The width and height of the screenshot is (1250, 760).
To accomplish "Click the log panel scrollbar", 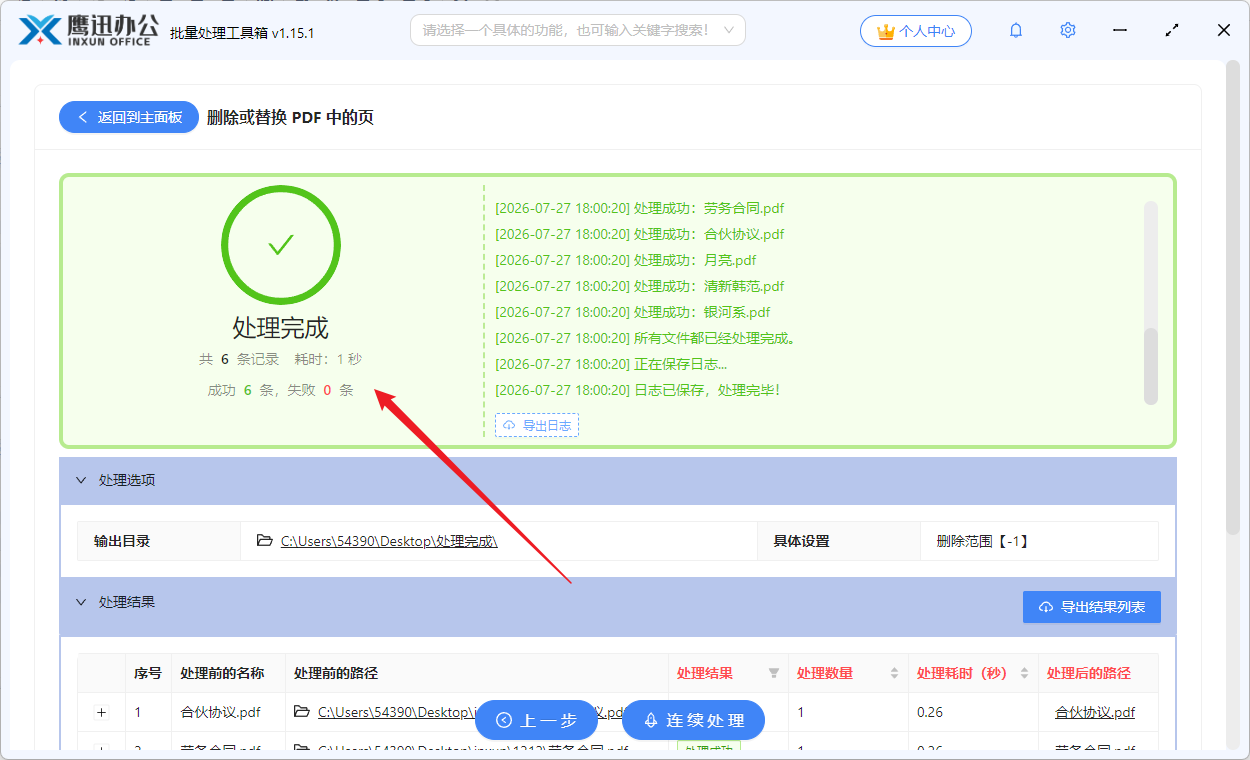I will tap(1151, 366).
